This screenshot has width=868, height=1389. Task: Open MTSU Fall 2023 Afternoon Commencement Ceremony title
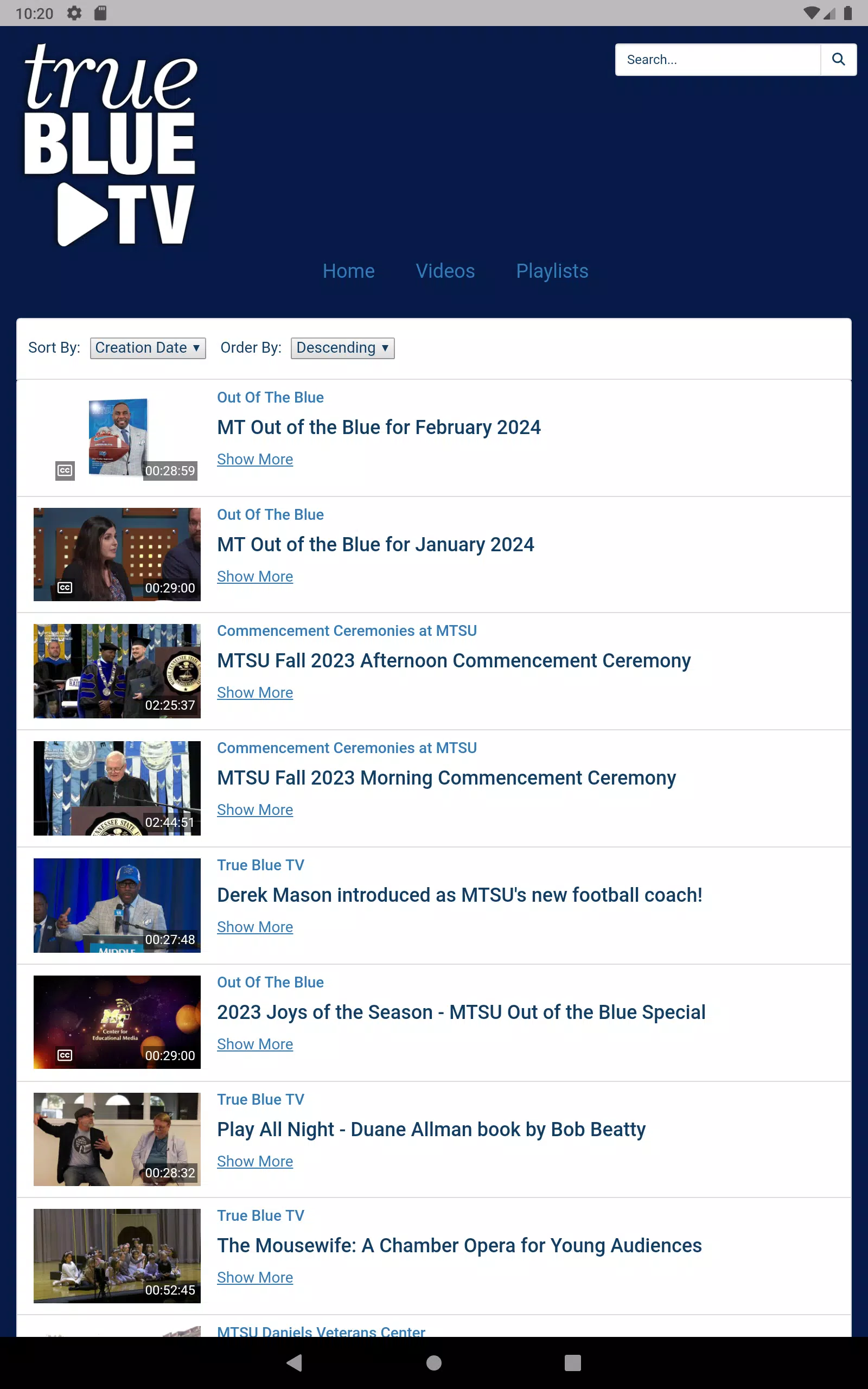point(454,661)
